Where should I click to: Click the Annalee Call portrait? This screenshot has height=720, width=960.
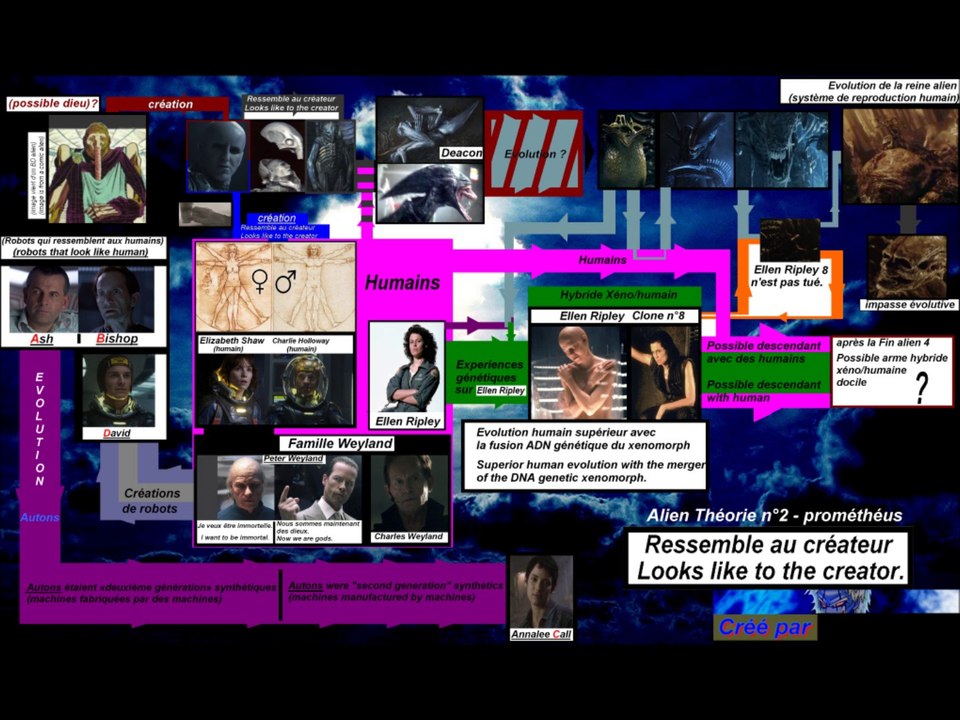pos(541,592)
